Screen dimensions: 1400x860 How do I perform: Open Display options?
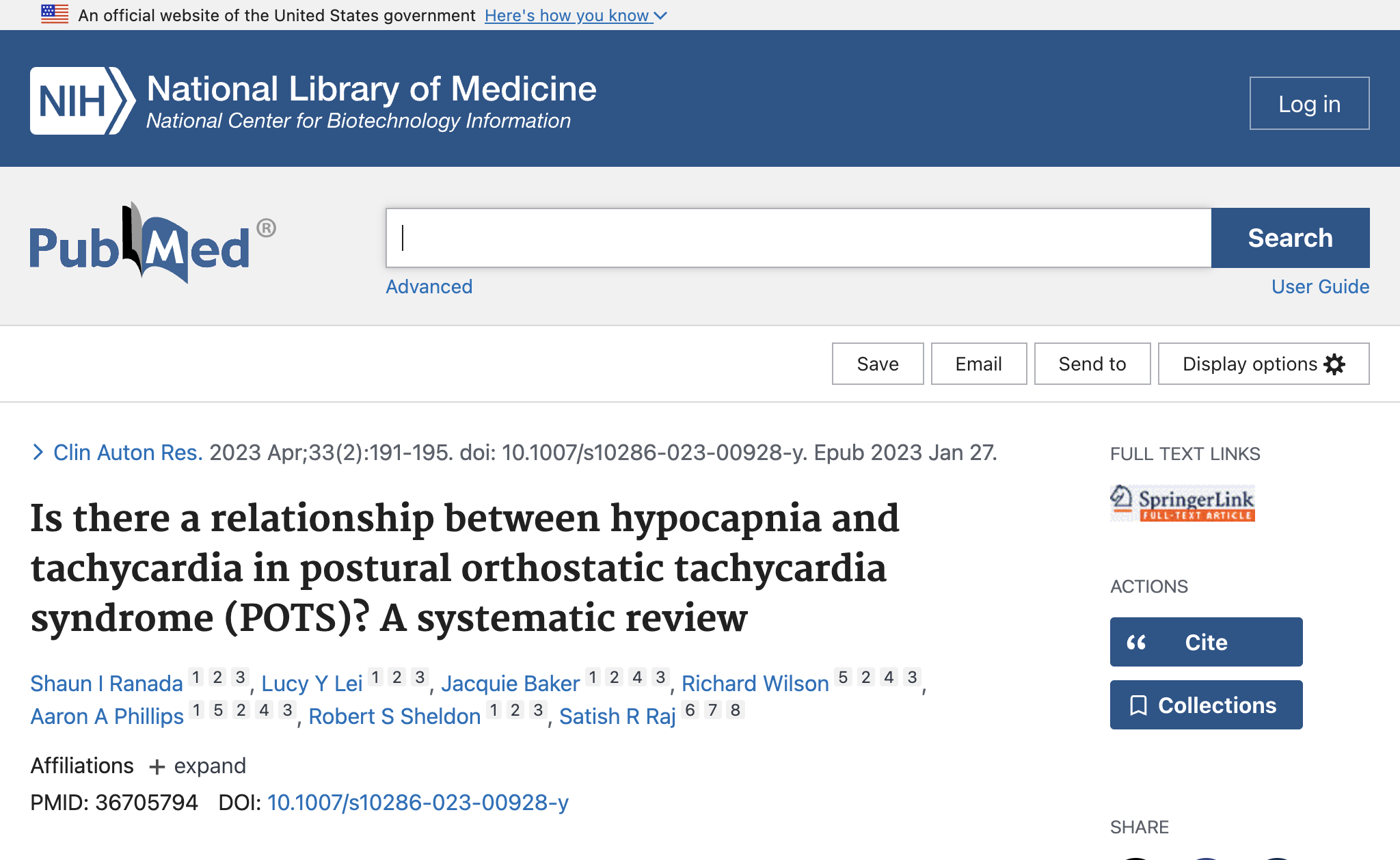pos(1263,364)
